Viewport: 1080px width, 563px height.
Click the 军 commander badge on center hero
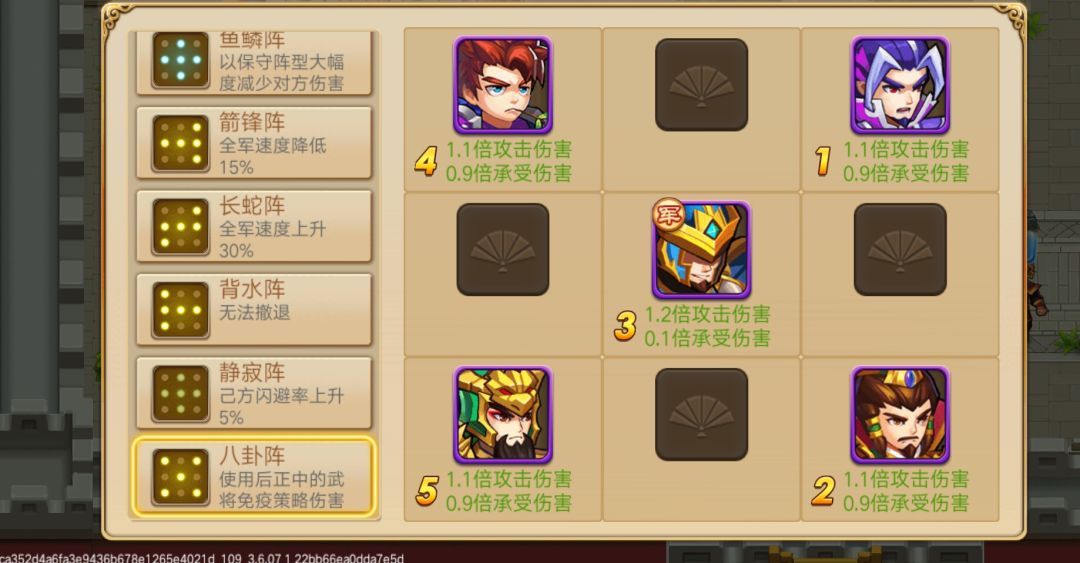[668, 216]
